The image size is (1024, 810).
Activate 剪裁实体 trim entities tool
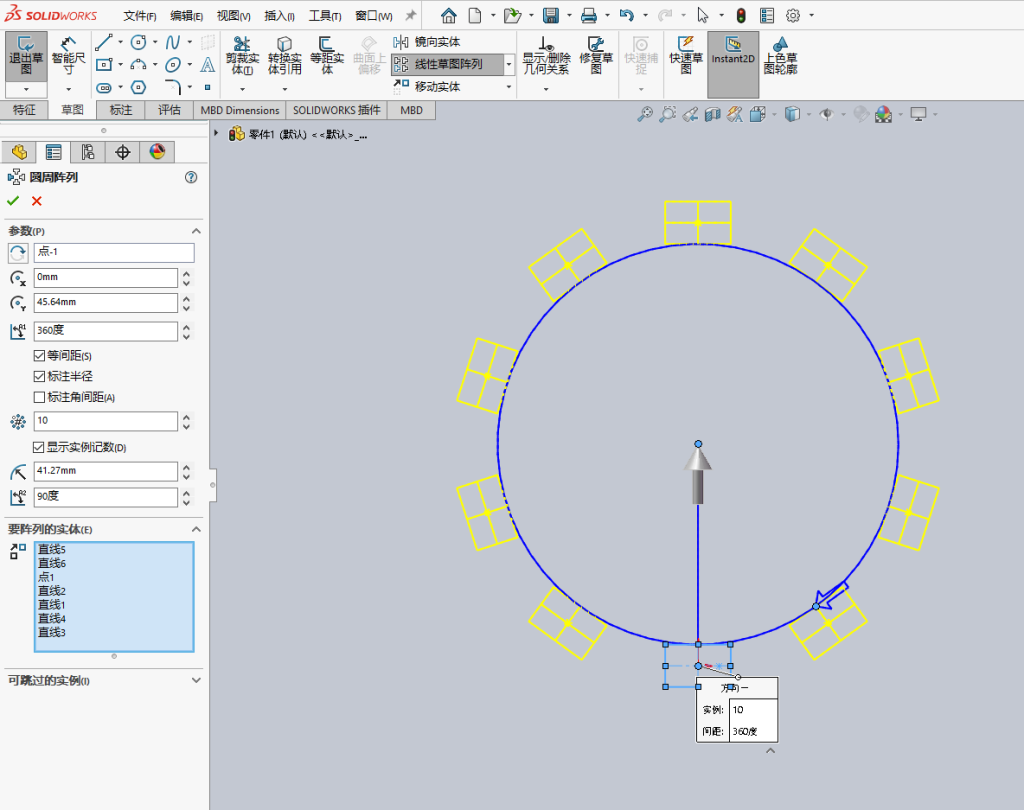click(242, 56)
